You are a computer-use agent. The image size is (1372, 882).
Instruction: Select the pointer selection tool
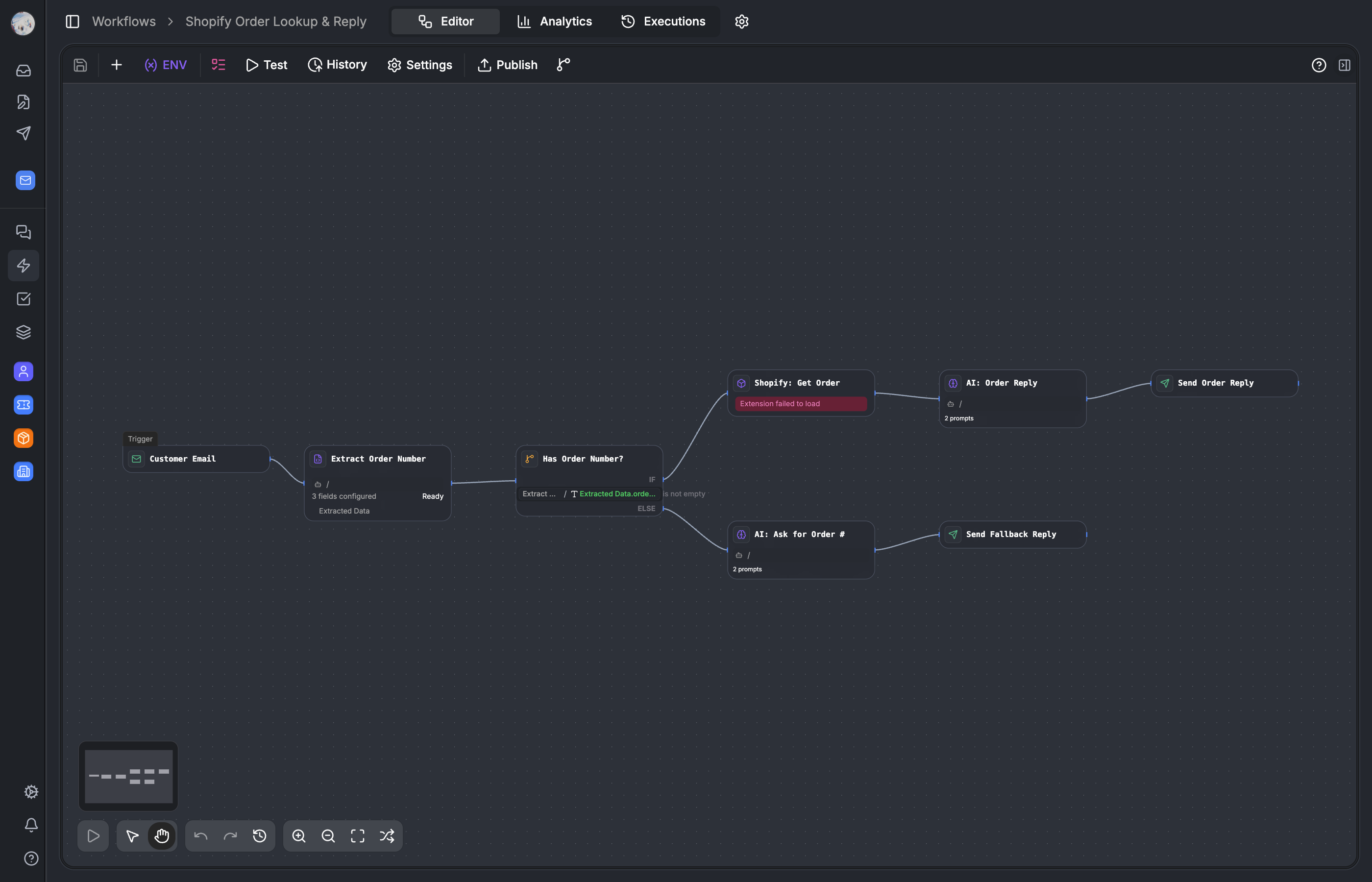(x=132, y=835)
